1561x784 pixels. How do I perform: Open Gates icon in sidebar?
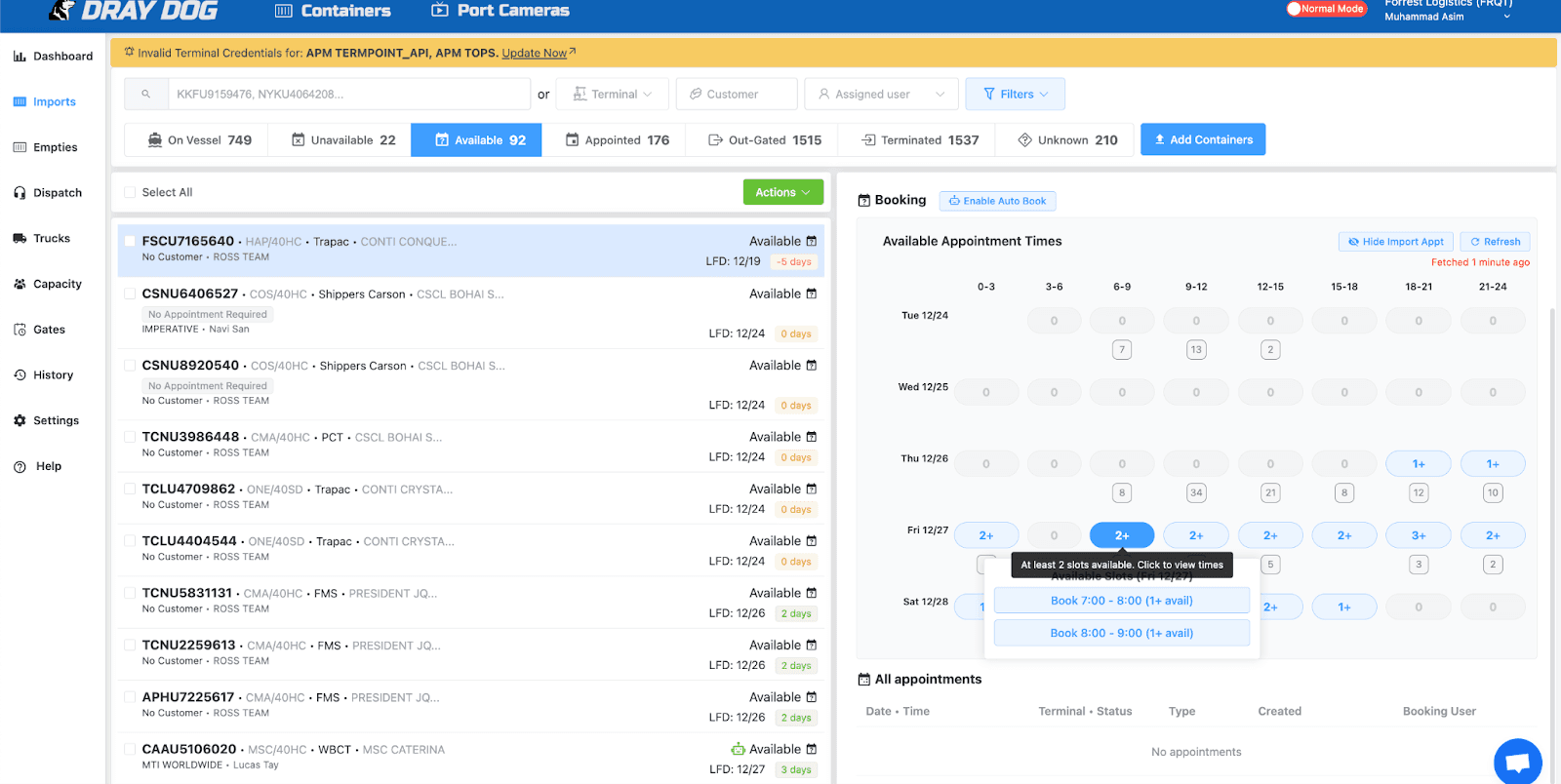pyautogui.click(x=20, y=330)
